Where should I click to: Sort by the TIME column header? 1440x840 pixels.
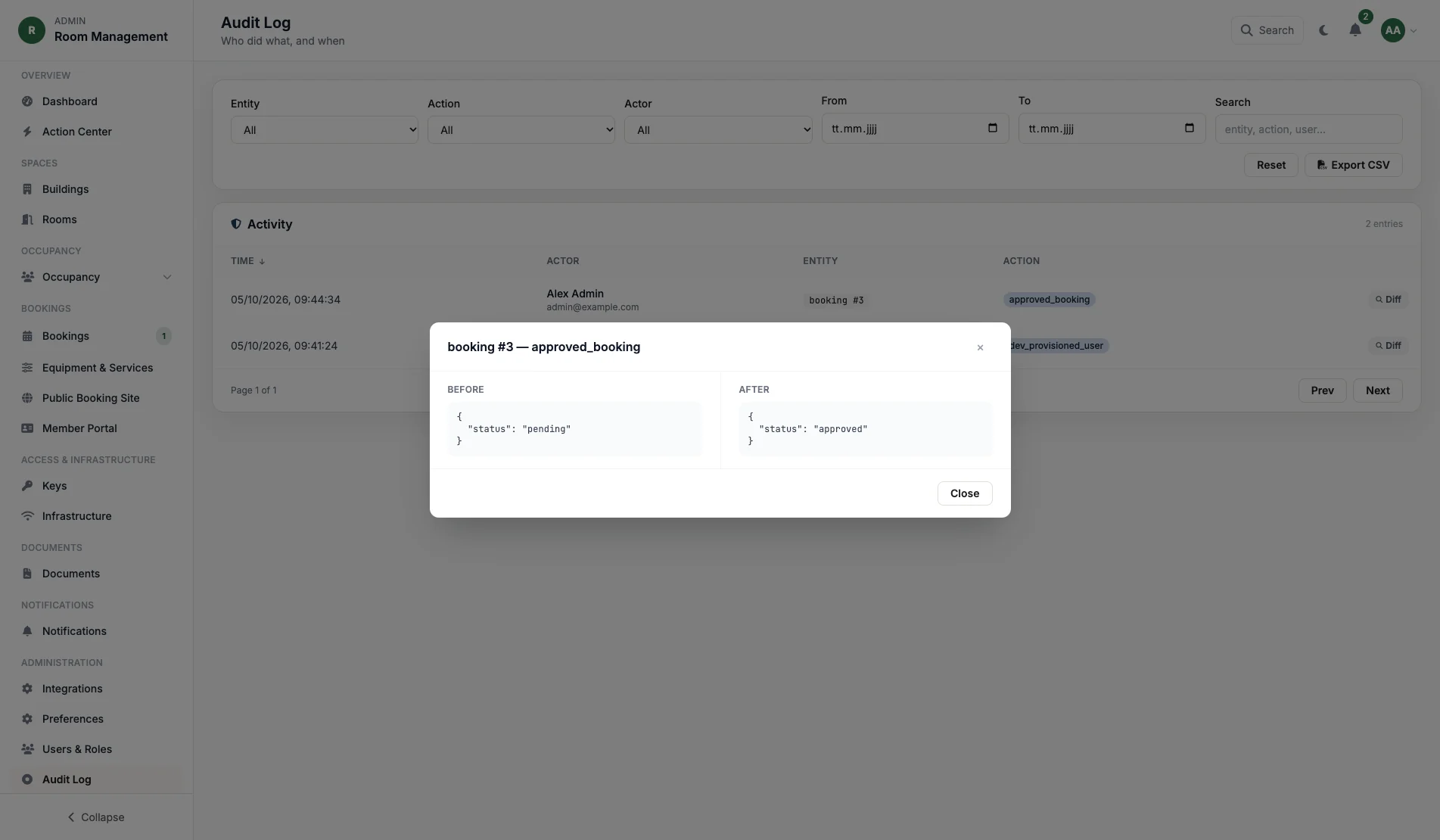tap(247, 261)
